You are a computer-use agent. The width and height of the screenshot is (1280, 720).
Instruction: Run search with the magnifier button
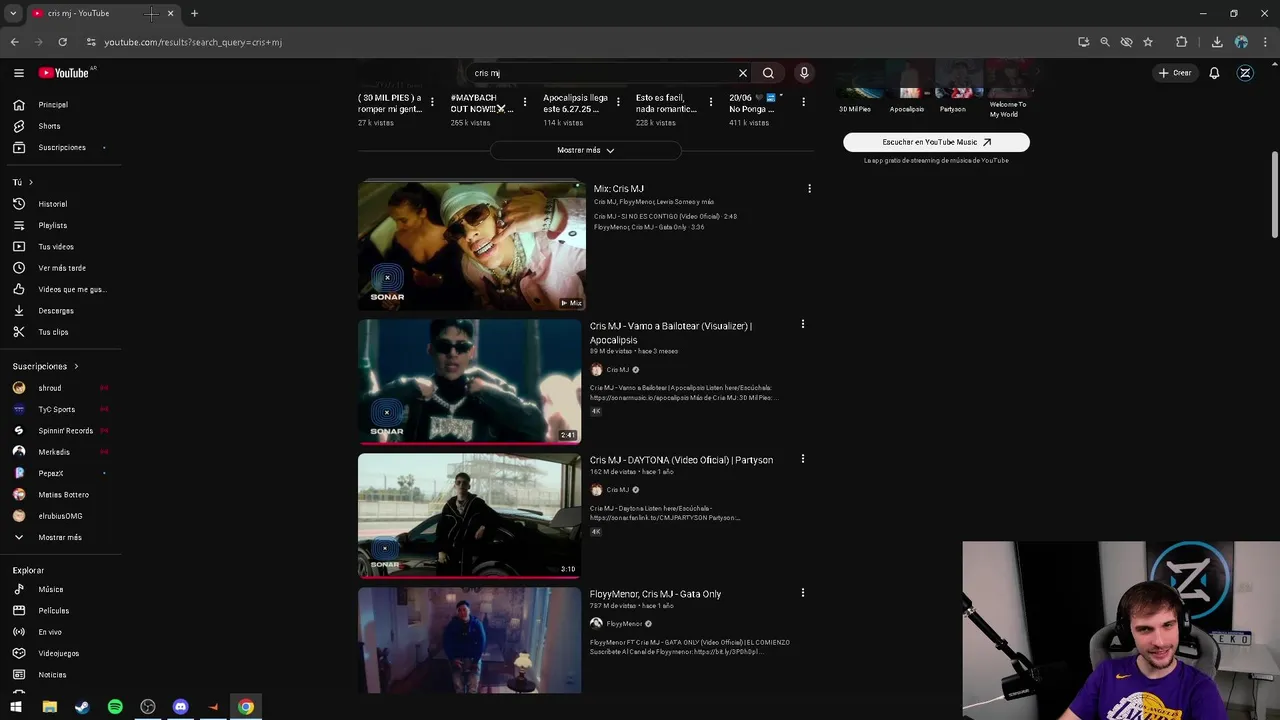tap(768, 73)
